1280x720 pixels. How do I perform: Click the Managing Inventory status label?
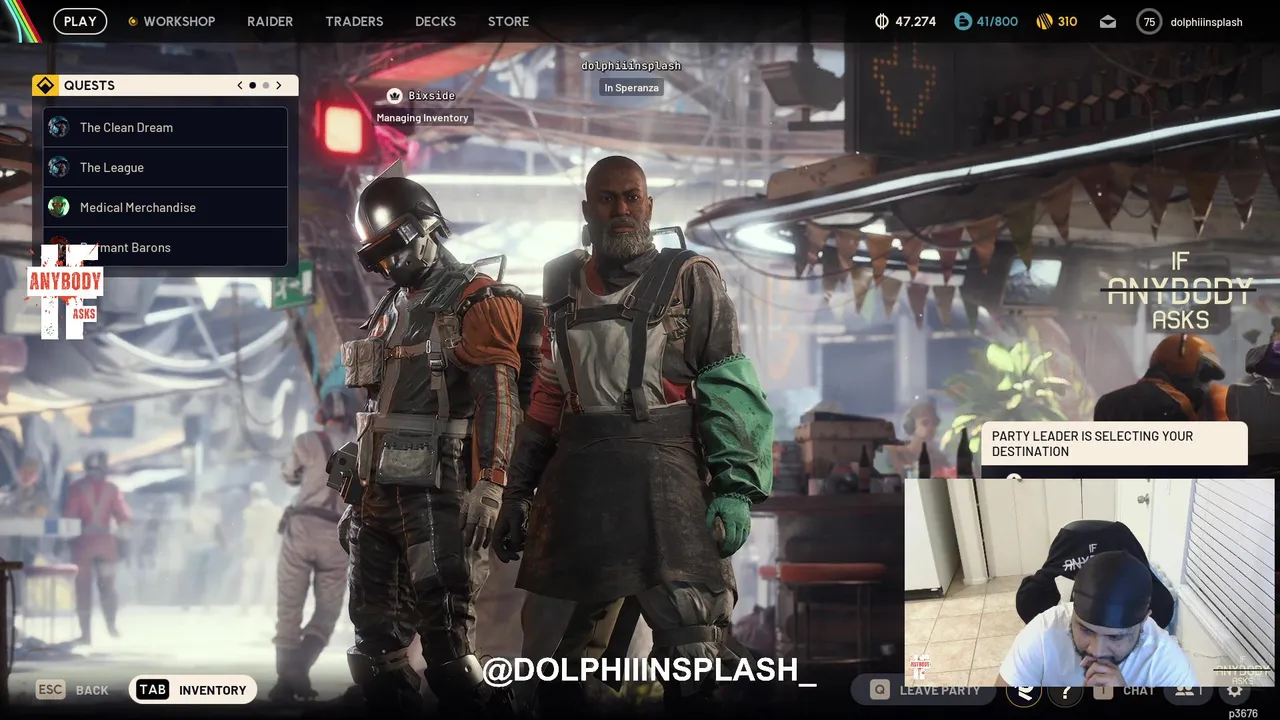422,118
